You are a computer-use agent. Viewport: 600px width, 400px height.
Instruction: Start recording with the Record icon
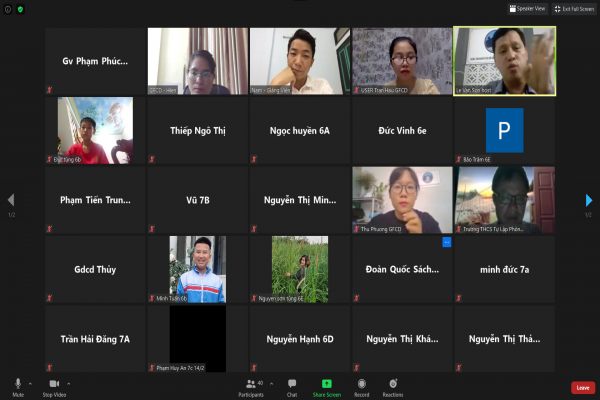(x=361, y=385)
